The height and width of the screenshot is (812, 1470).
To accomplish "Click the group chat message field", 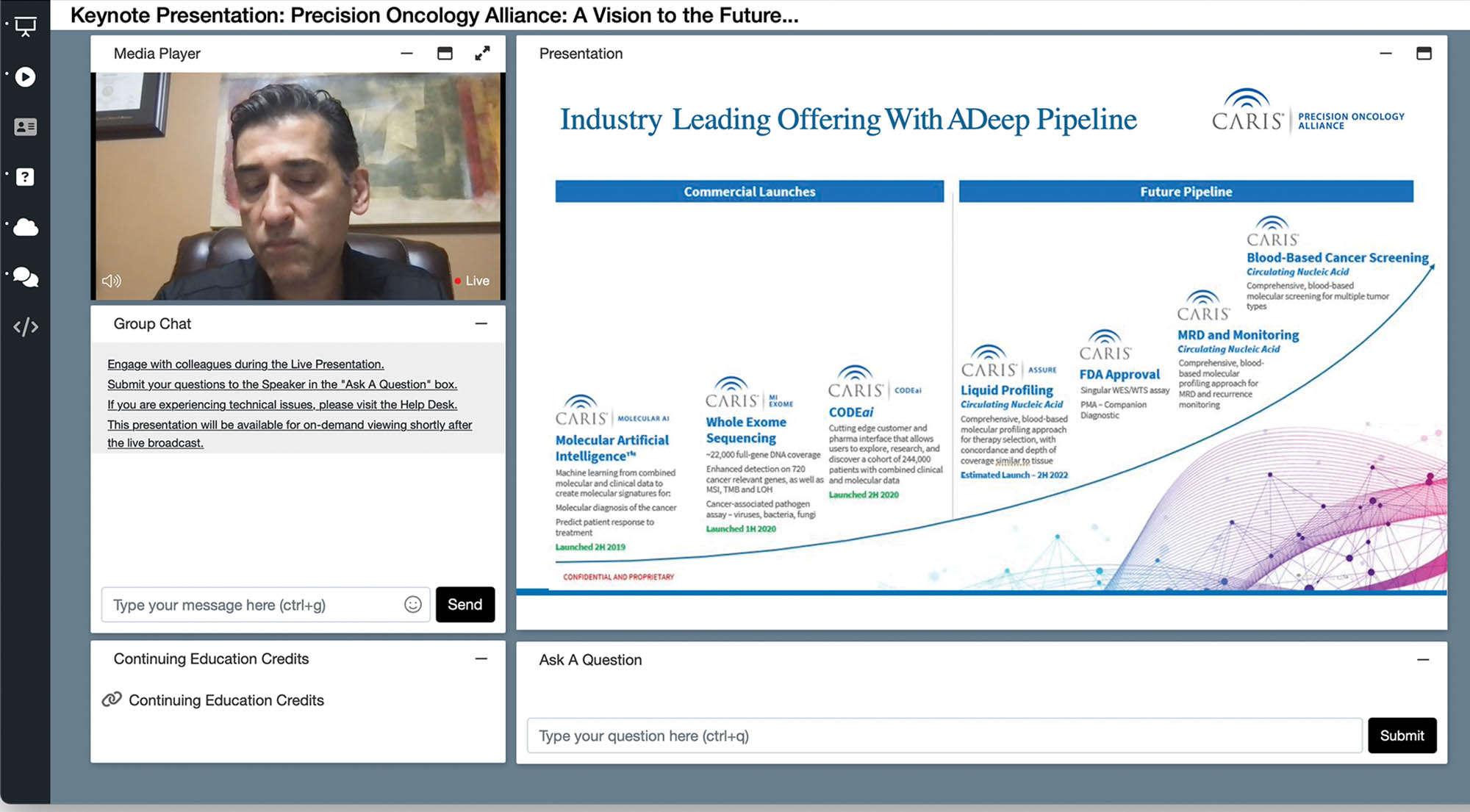I will tap(250, 605).
